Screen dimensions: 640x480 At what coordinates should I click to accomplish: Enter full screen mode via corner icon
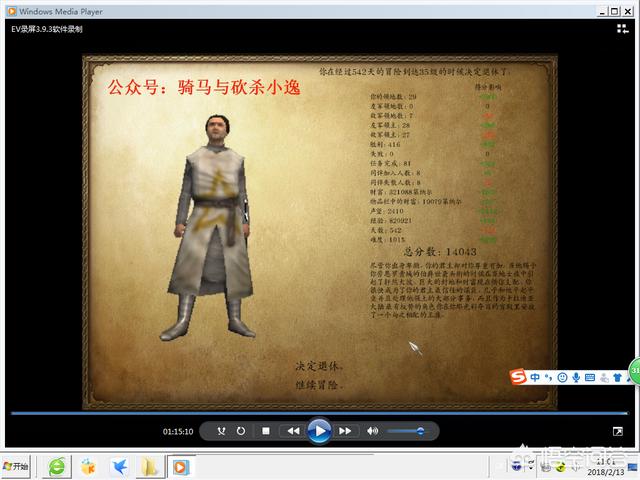(618, 431)
